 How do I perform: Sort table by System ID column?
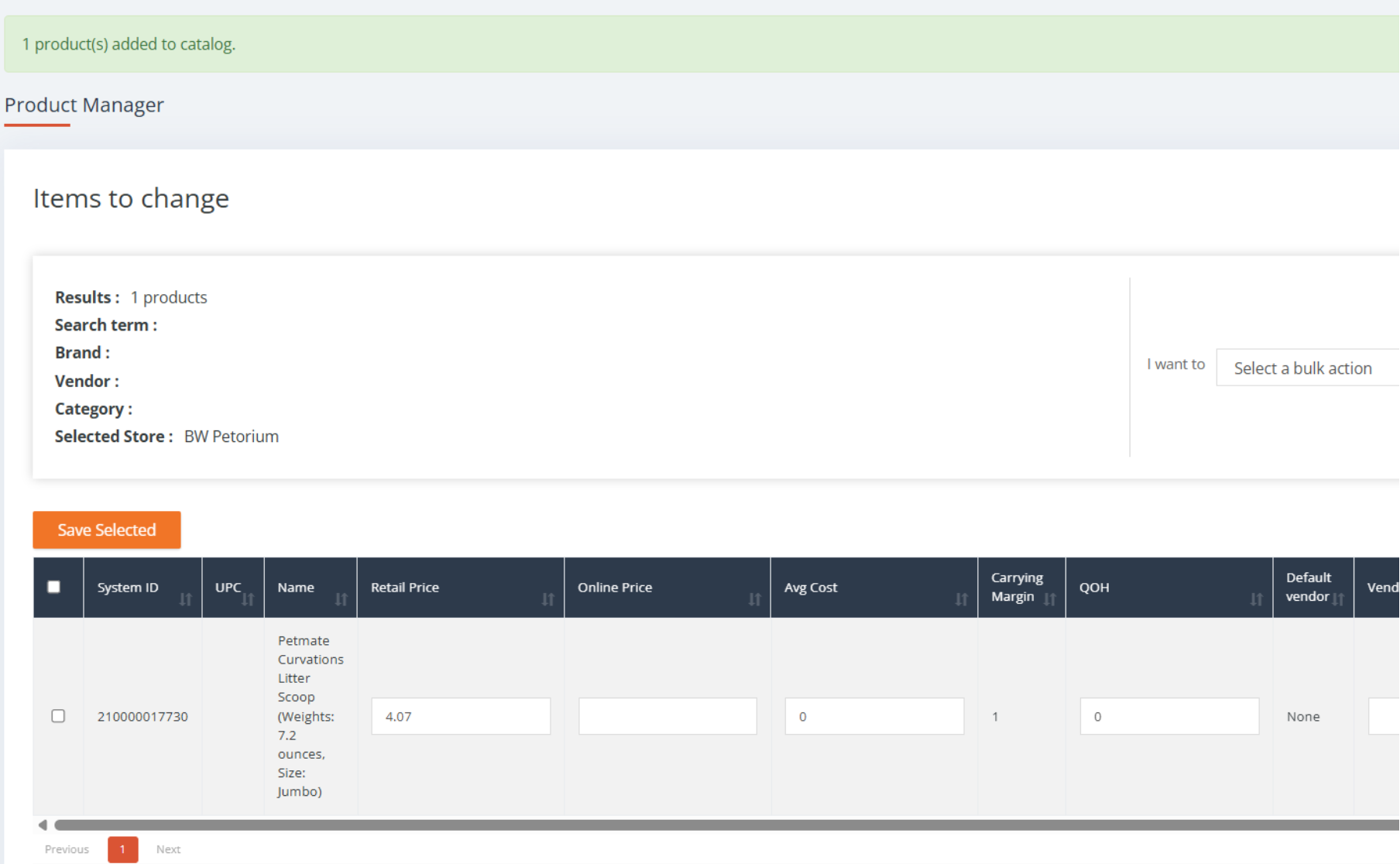185,599
